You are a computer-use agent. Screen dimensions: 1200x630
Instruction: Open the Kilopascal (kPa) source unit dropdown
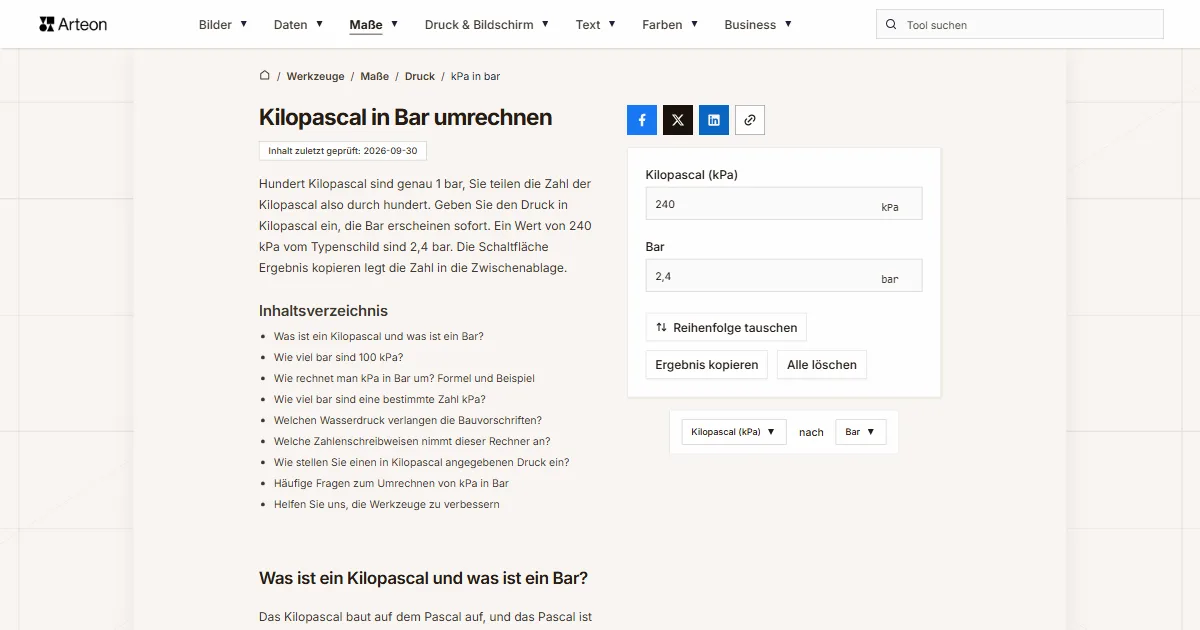coord(734,432)
